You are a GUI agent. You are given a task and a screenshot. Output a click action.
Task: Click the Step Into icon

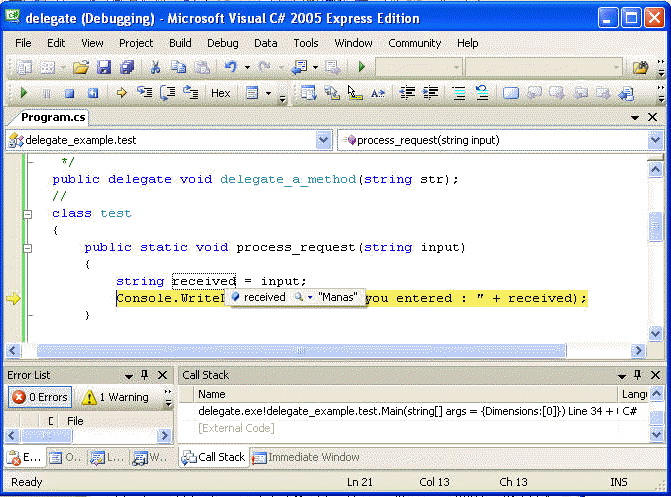pyautogui.click(x=144, y=93)
